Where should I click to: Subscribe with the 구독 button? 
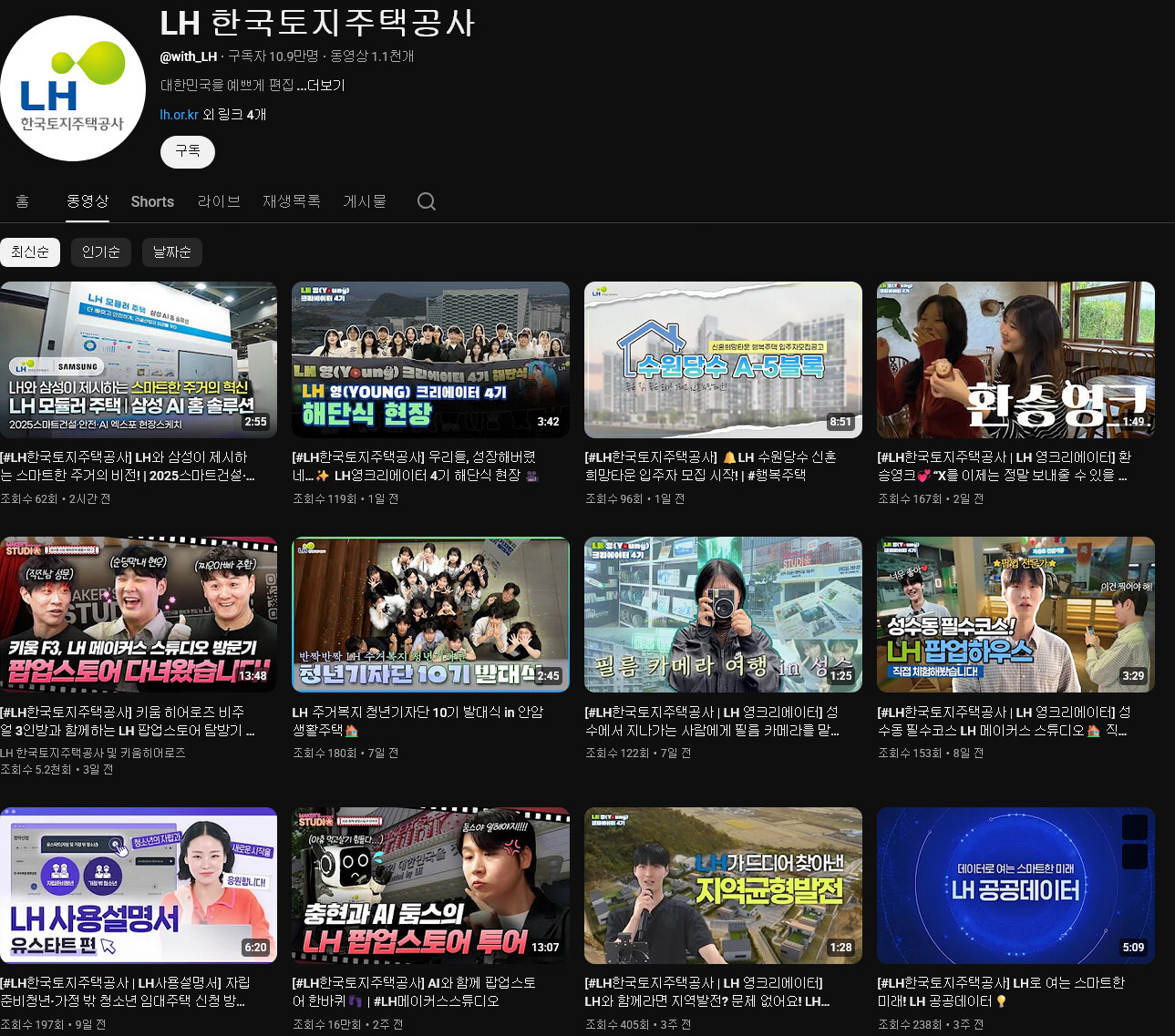pos(188,152)
